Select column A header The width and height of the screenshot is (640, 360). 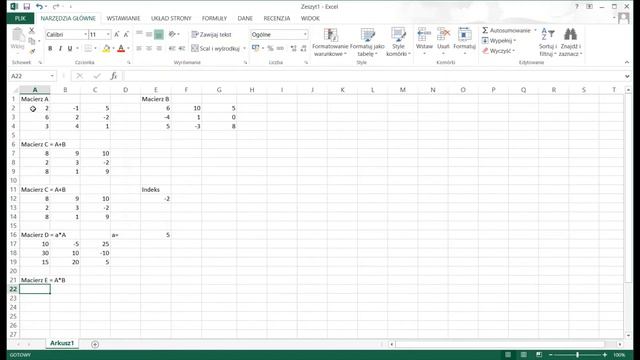(35, 90)
